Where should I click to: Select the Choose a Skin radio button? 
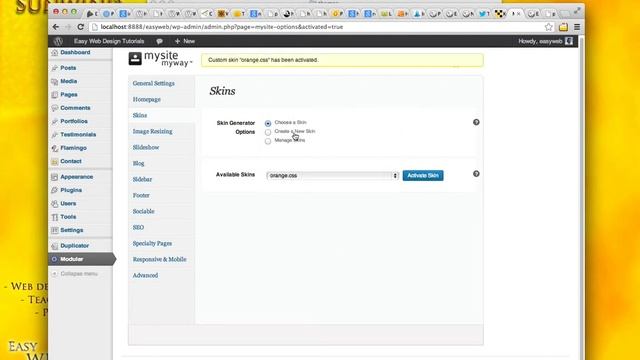point(268,123)
